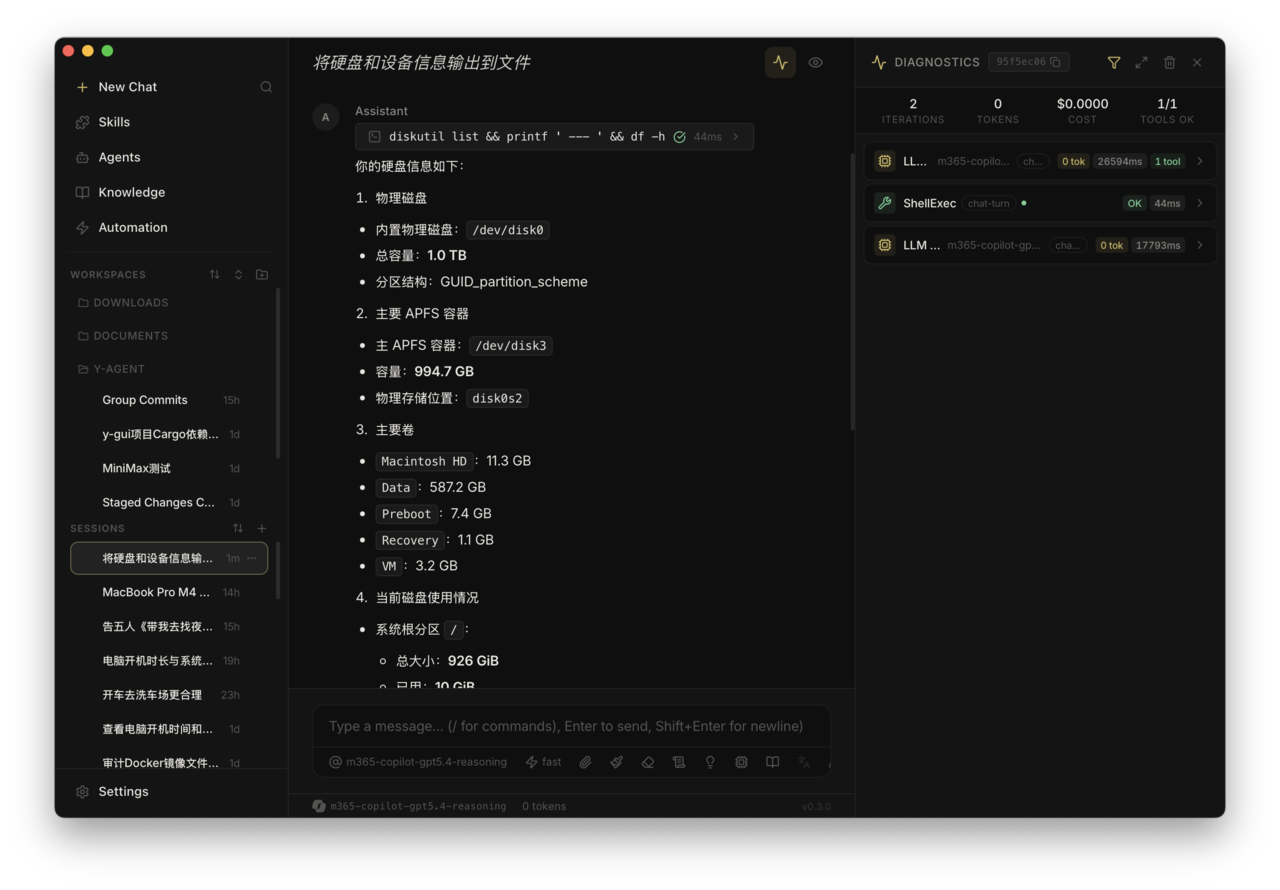Expand the ShellExec diagnostics entry
The height and width of the screenshot is (890, 1280).
(1040, 203)
